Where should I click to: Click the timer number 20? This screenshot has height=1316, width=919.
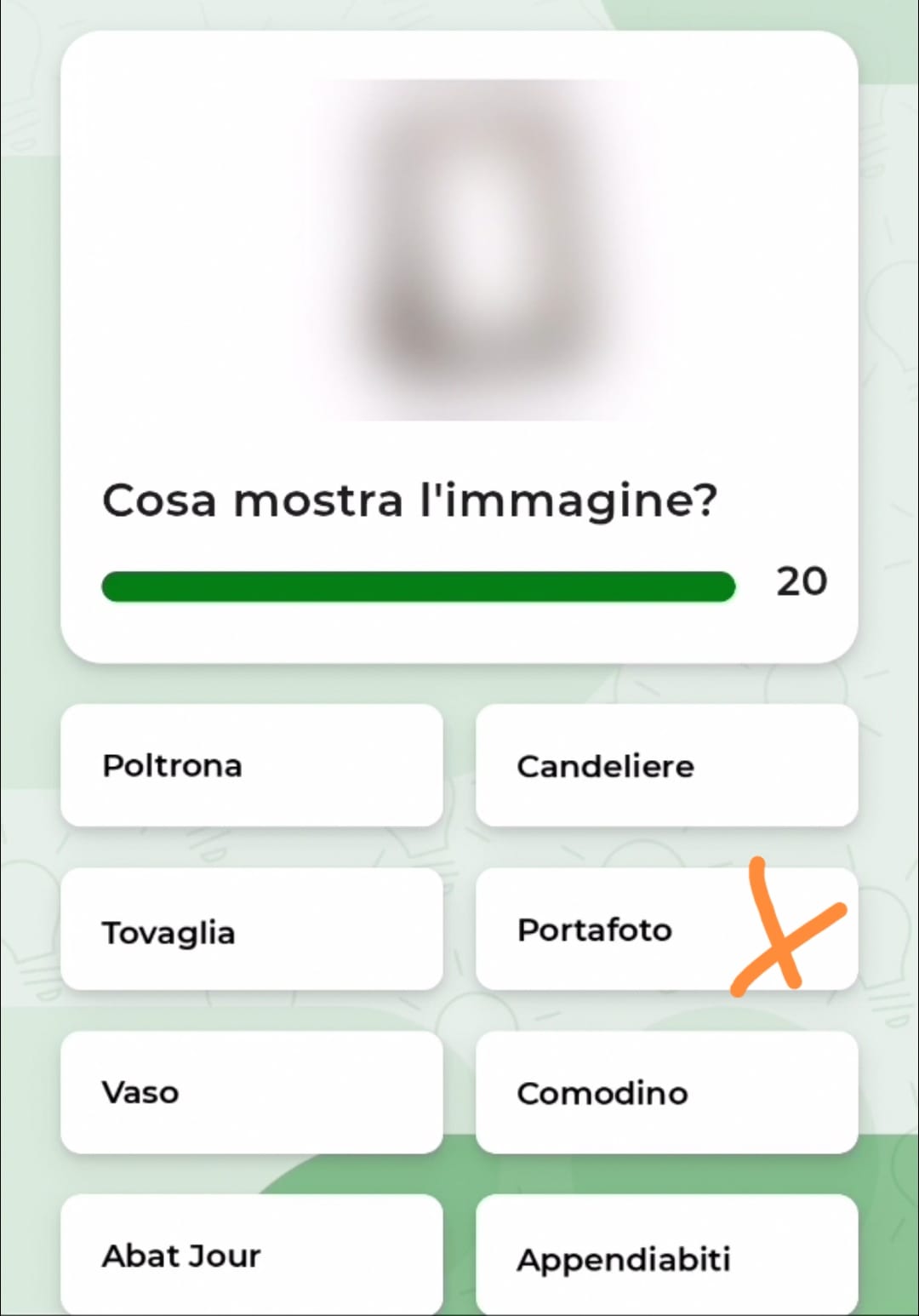[801, 582]
